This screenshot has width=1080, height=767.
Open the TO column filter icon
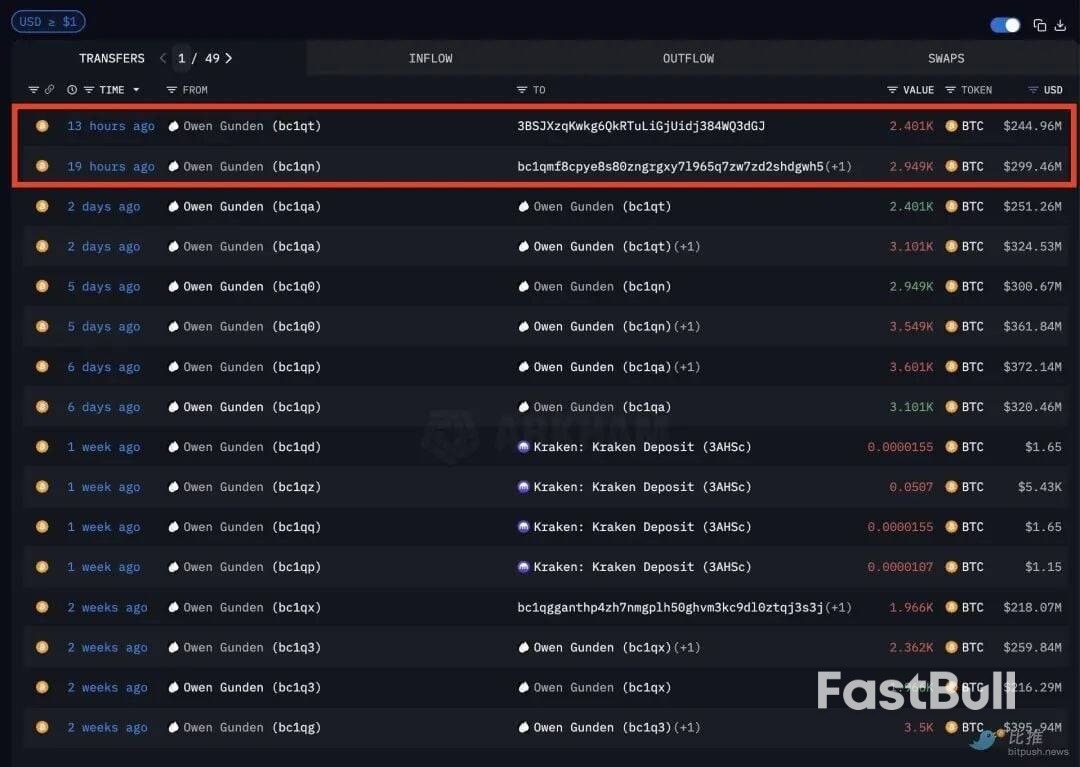(522, 90)
